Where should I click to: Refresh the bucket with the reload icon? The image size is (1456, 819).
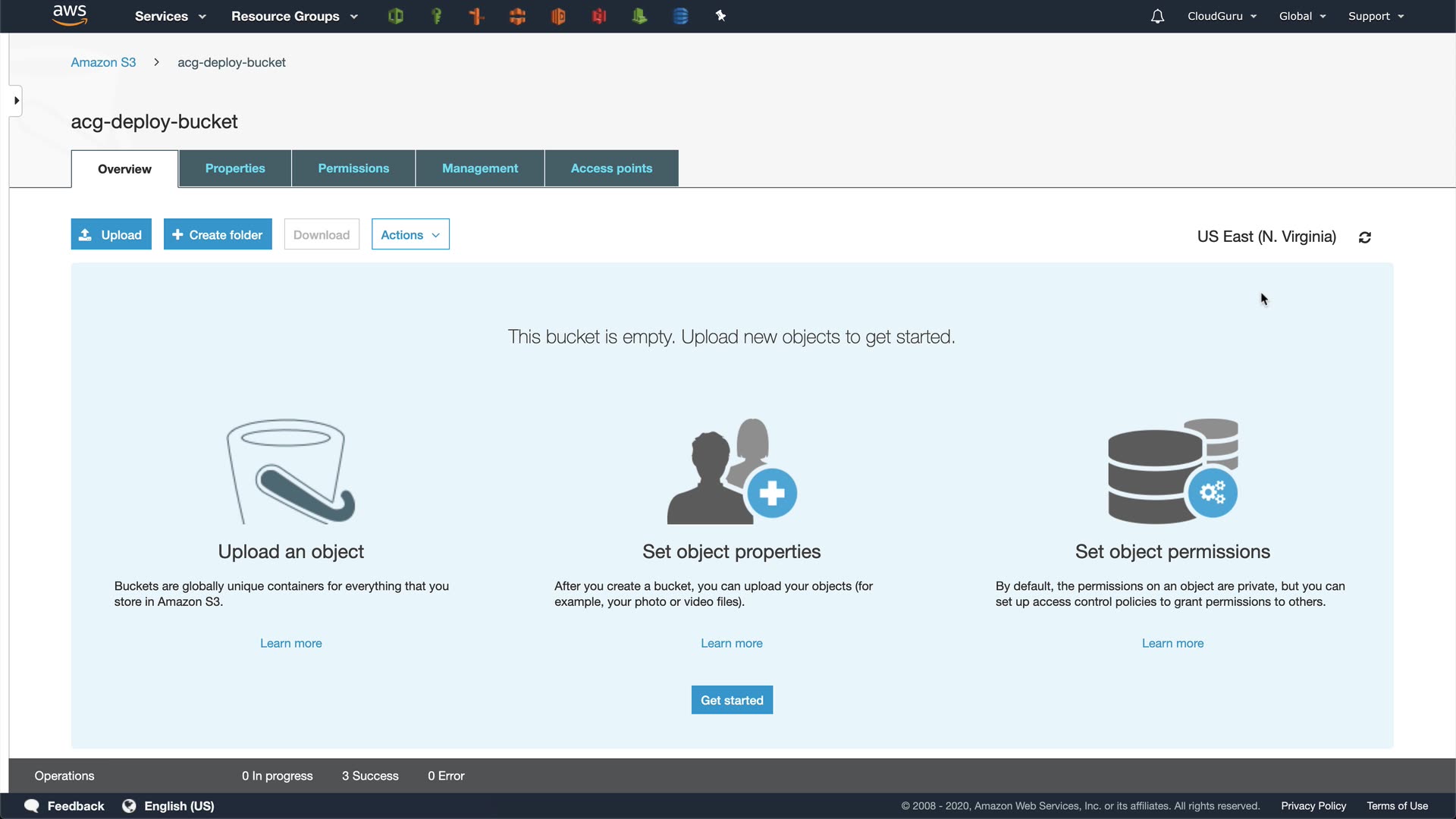click(x=1365, y=237)
